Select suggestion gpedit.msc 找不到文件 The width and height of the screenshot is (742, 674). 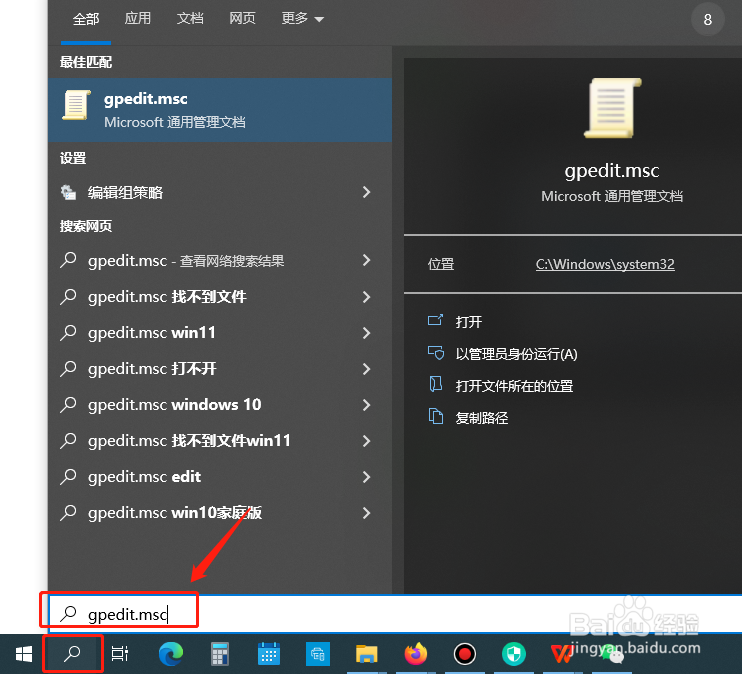pos(220,297)
